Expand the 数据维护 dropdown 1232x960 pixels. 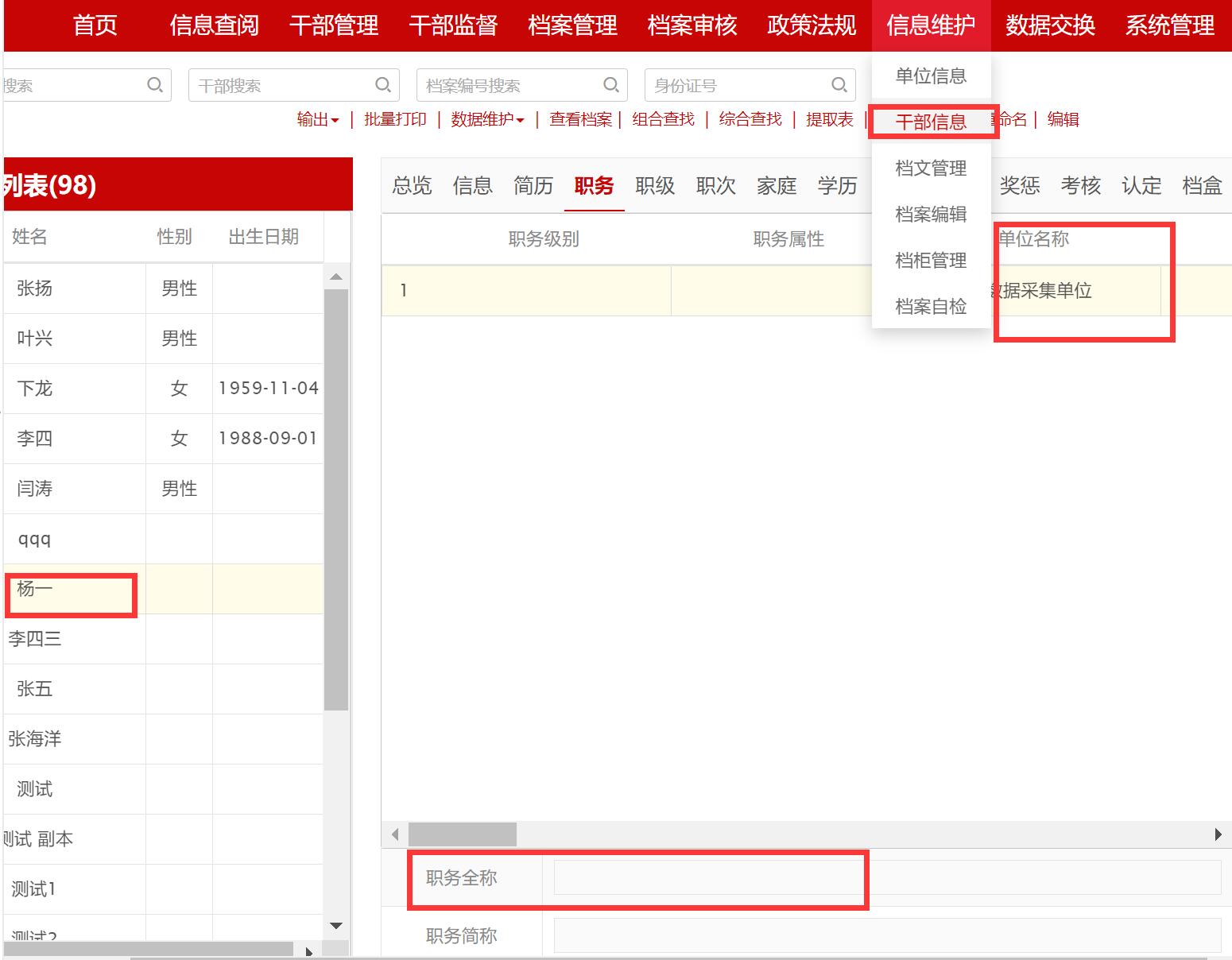(487, 120)
